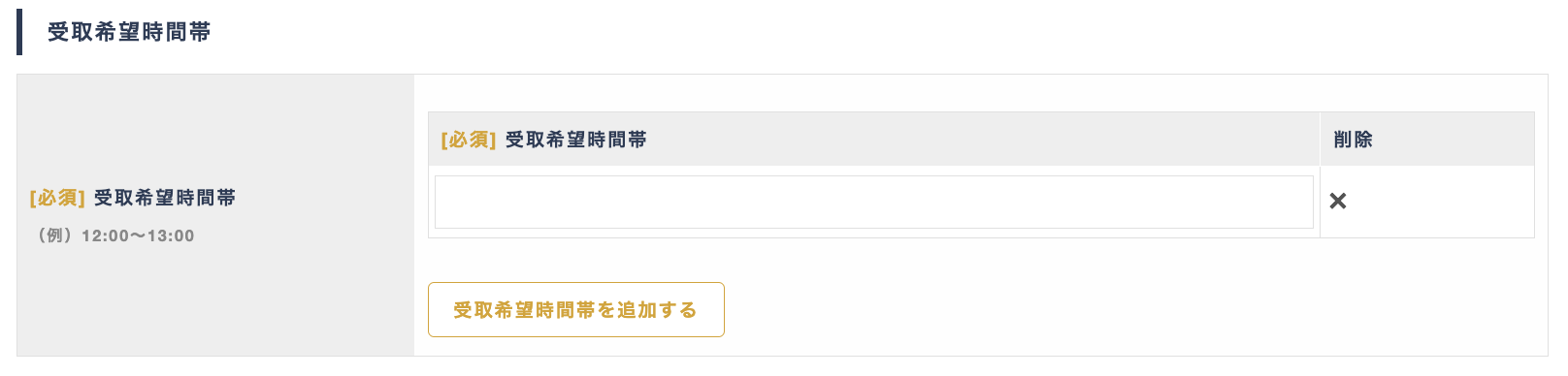Click the section heading 受取希望時間帯
Screen dimensions: 1568x376
[129, 32]
